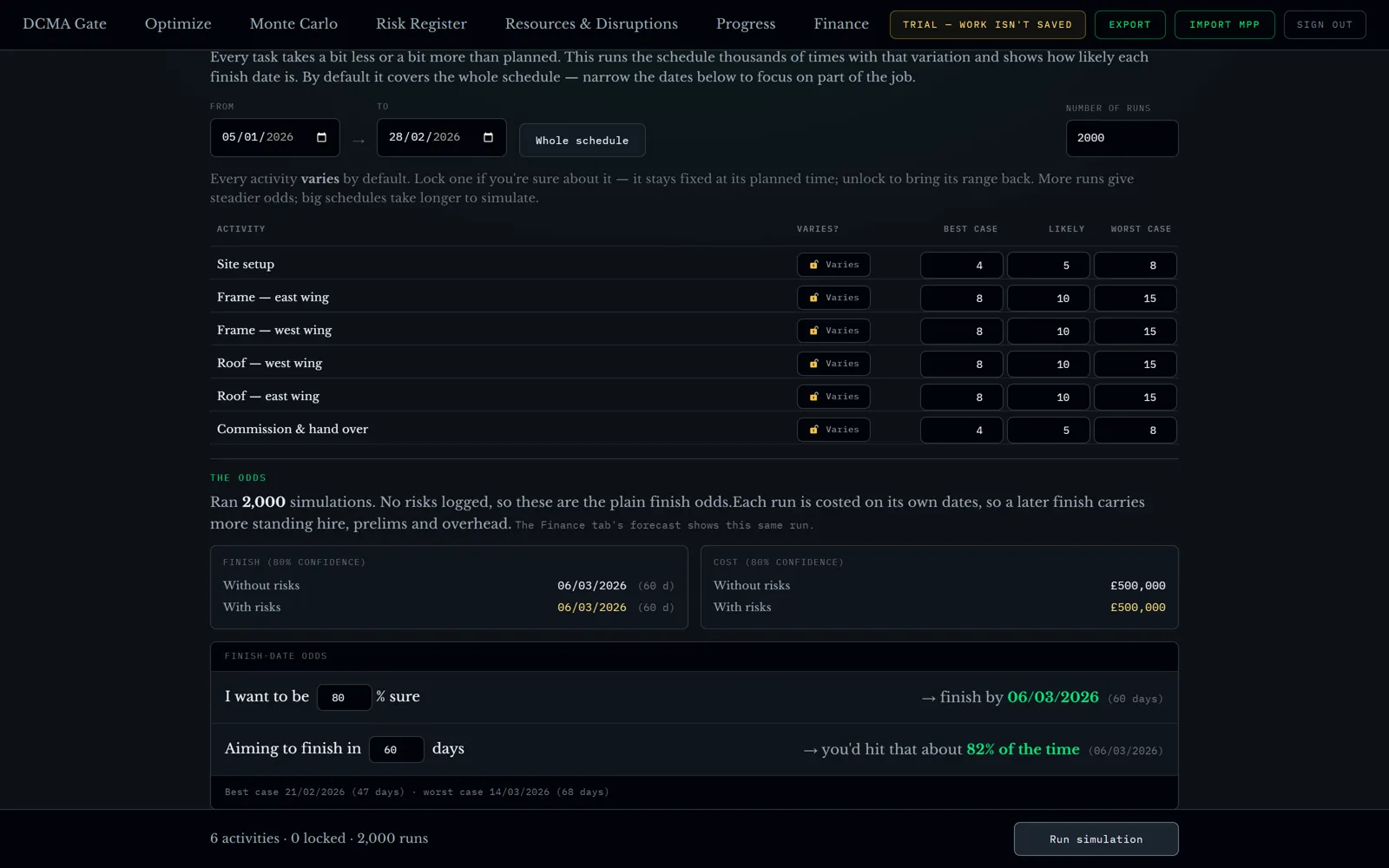The image size is (1389, 868).
Task: Open the Finance tab
Action: click(841, 23)
